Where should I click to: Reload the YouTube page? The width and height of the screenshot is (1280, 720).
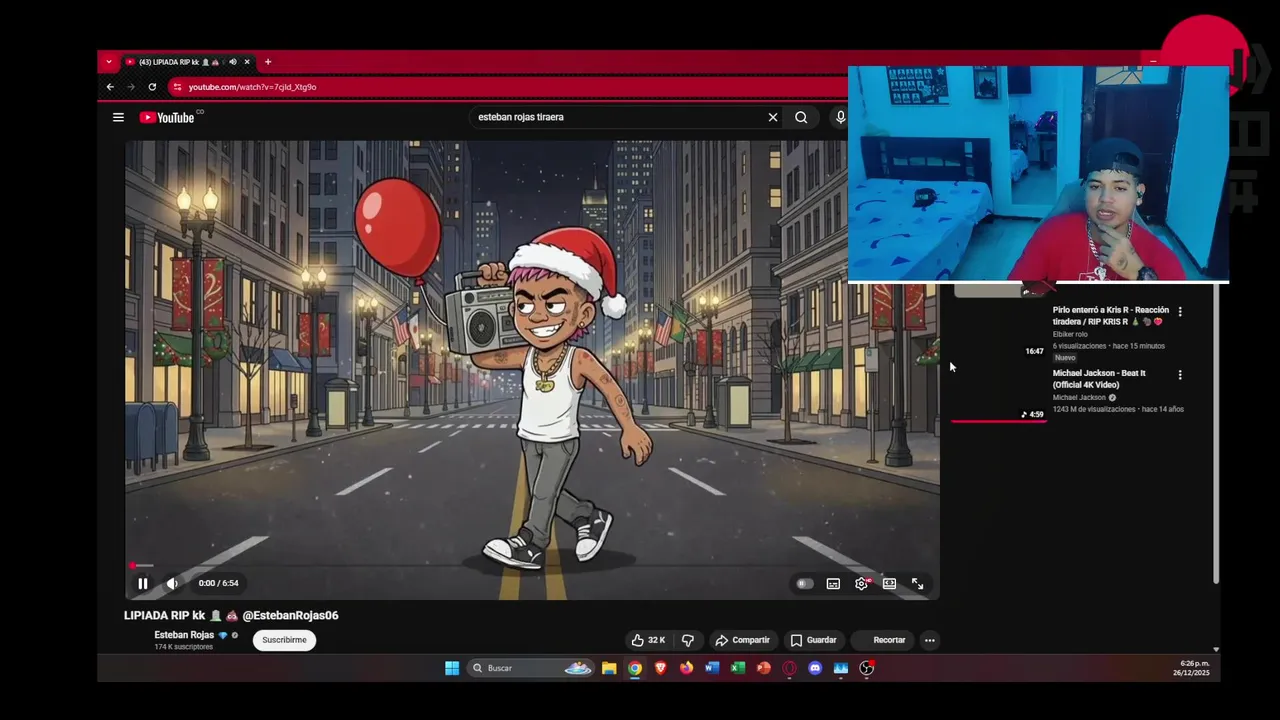pyautogui.click(x=152, y=87)
